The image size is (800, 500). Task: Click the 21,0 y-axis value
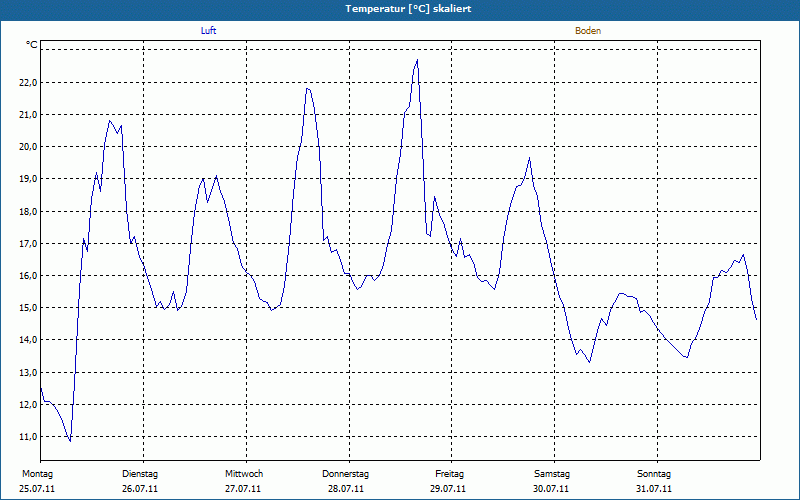tap(28, 114)
